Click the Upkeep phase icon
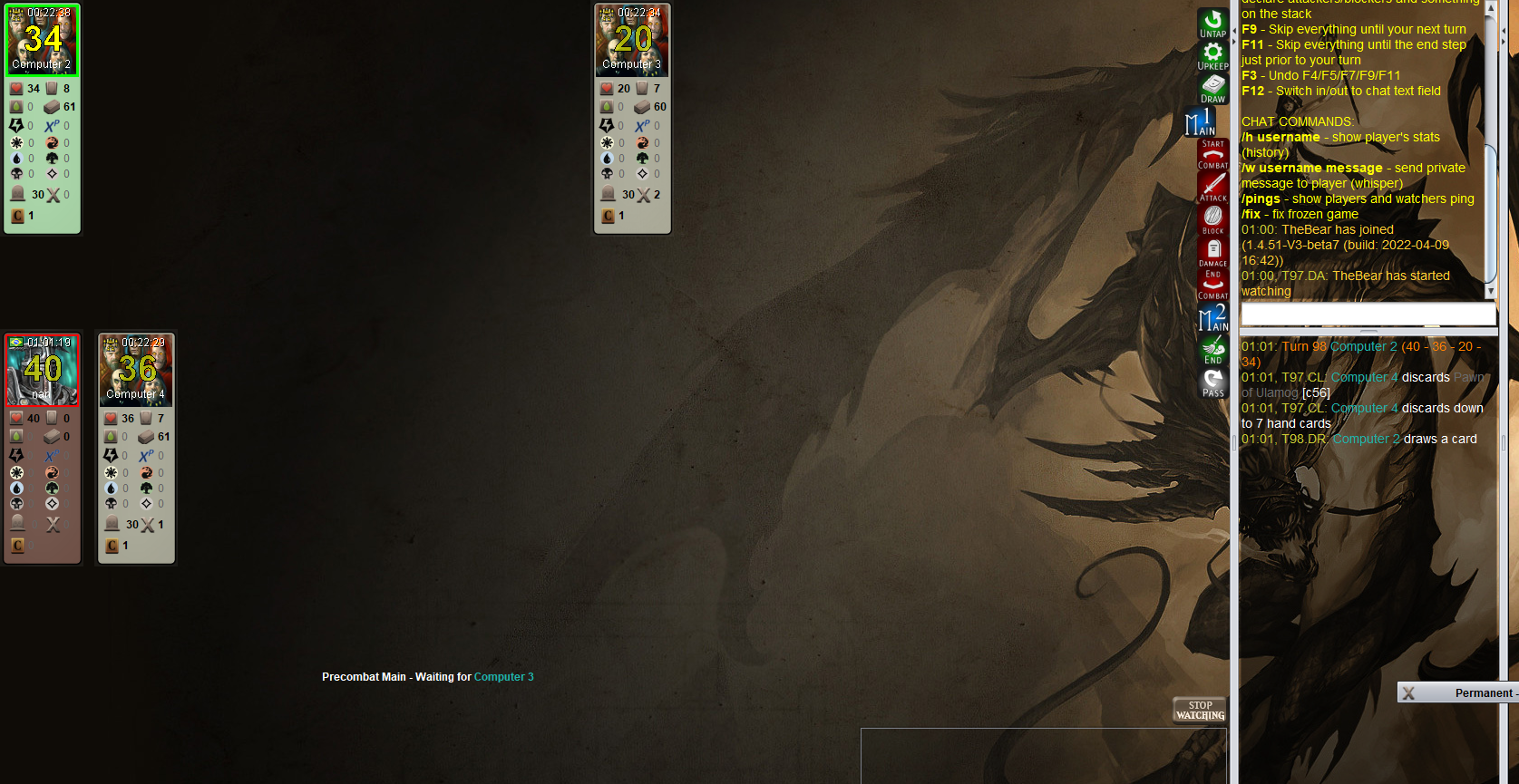Screen dimensions: 1519x784 coord(1212,56)
